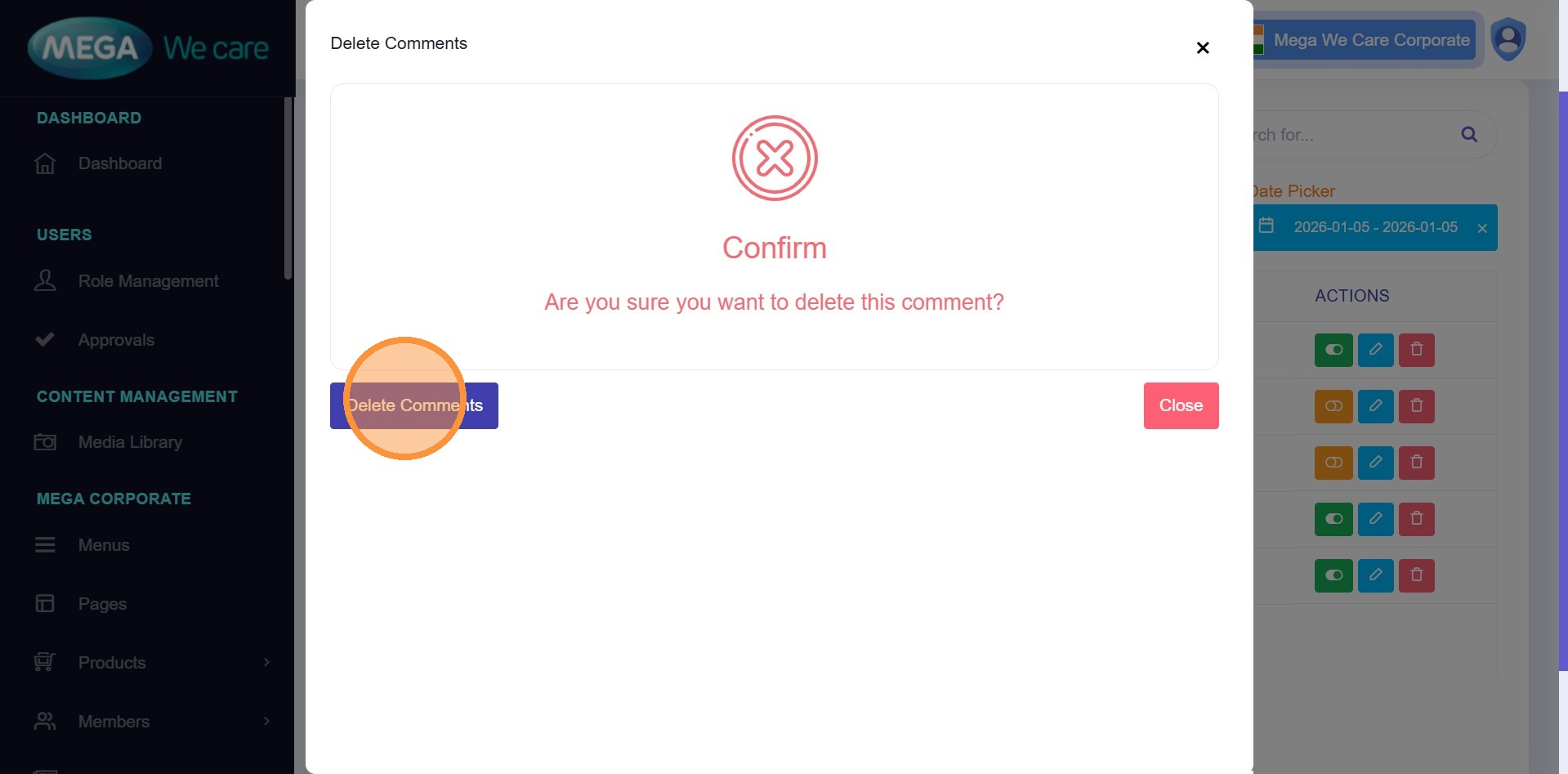Open Role Management in sidebar
The image size is (1568, 774).
point(148,281)
